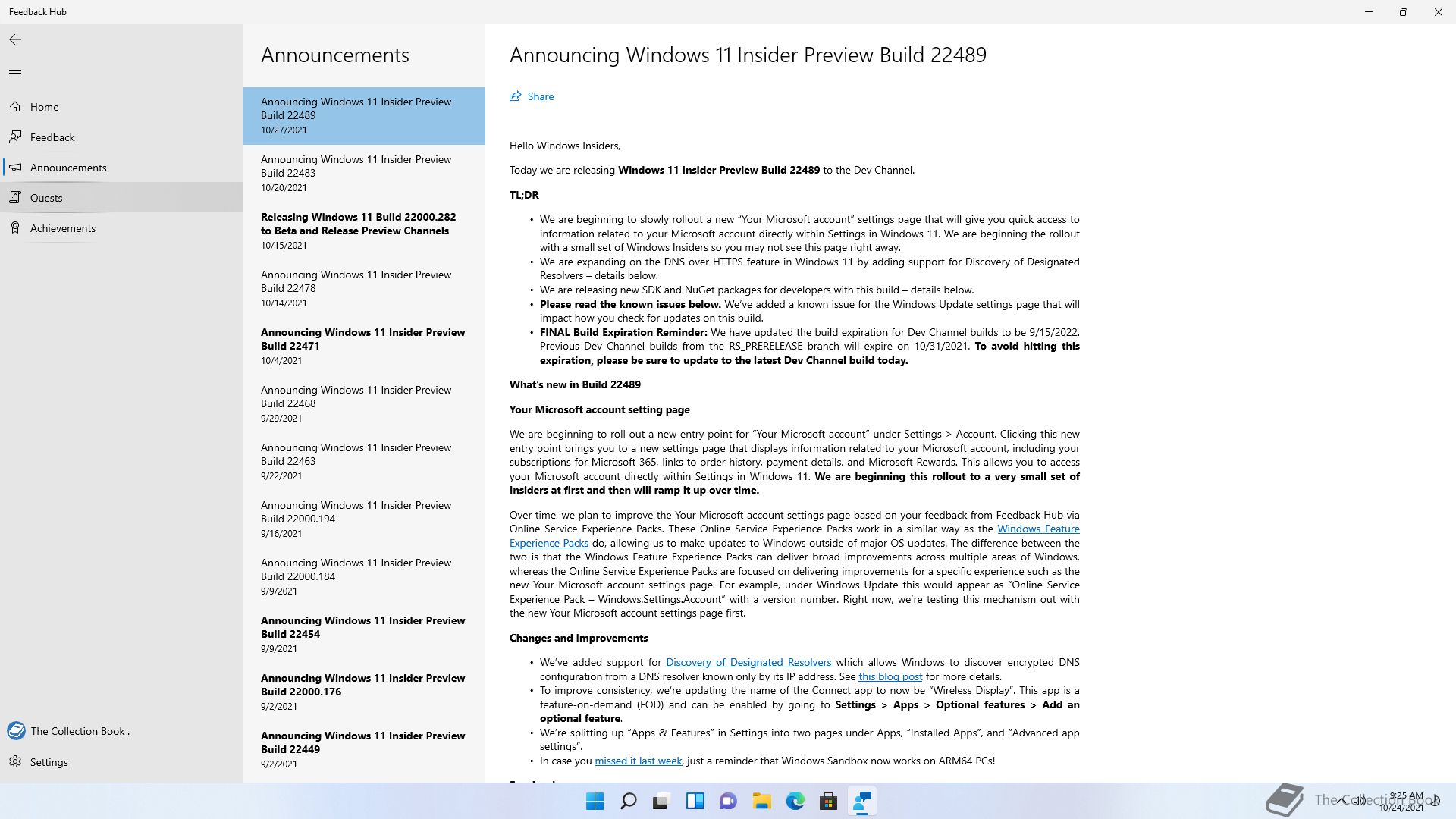Image resolution: width=1456 pixels, height=819 pixels.
Task: Click the Home house icon
Action: (15, 107)
